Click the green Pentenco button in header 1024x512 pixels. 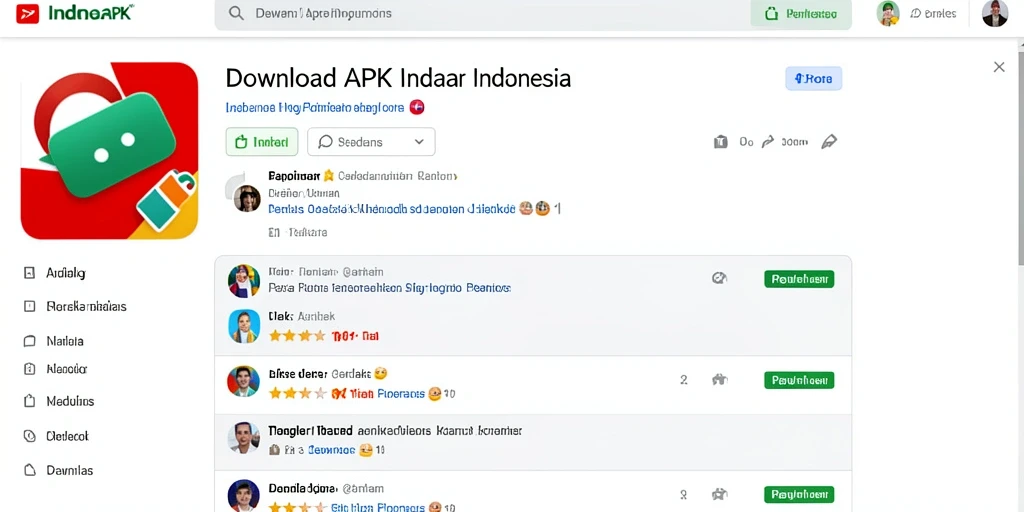[801, 14]
